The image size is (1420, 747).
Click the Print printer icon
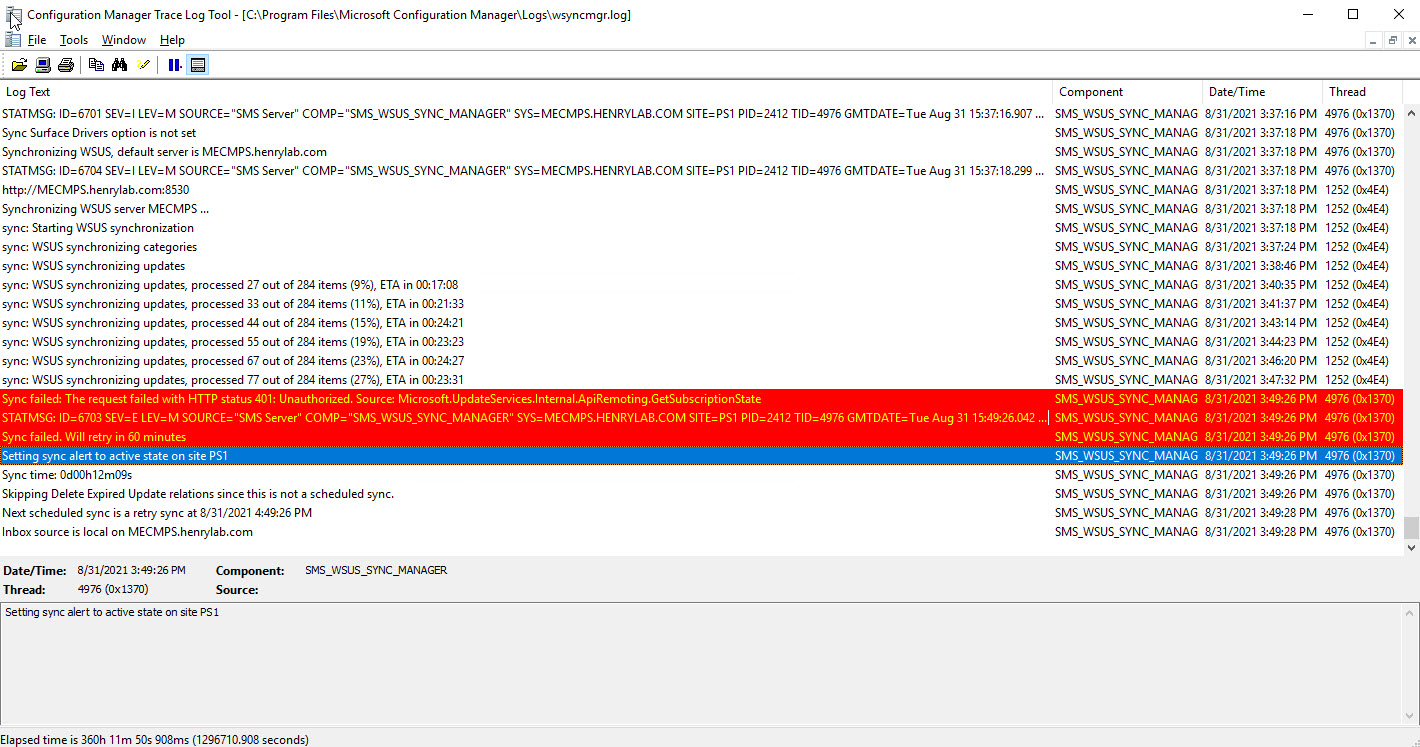click(66, 65)
